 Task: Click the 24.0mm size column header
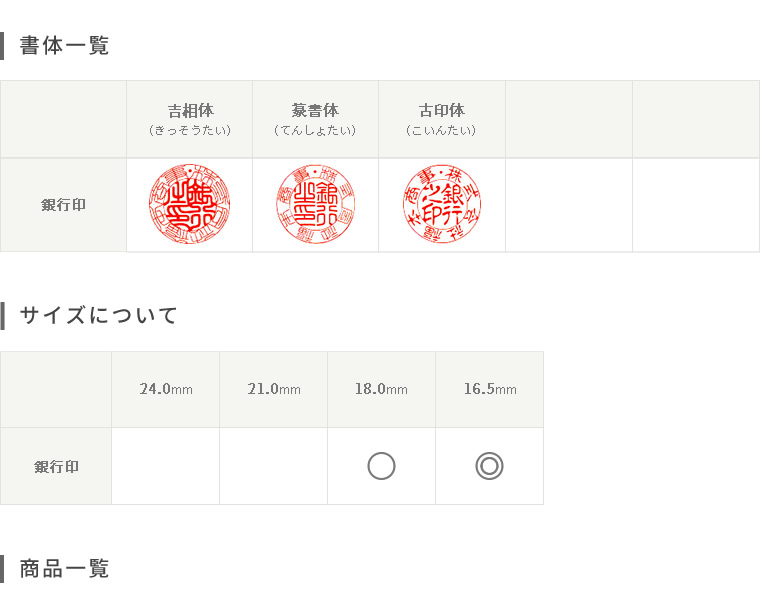[x=166, y=389]
